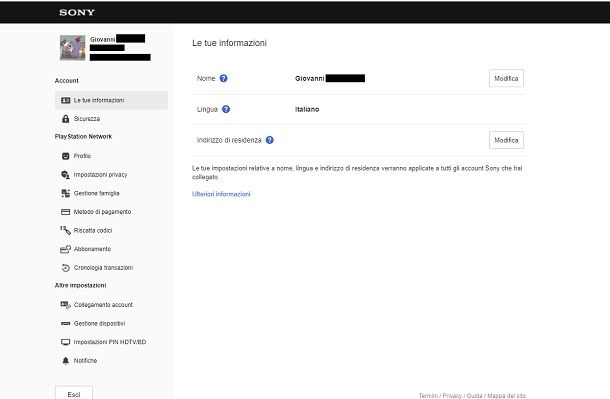The image size is (610, 399).
Task: Click the Le tue informazioni page heading
Action: pyautogui.click(x=230, y=43)
